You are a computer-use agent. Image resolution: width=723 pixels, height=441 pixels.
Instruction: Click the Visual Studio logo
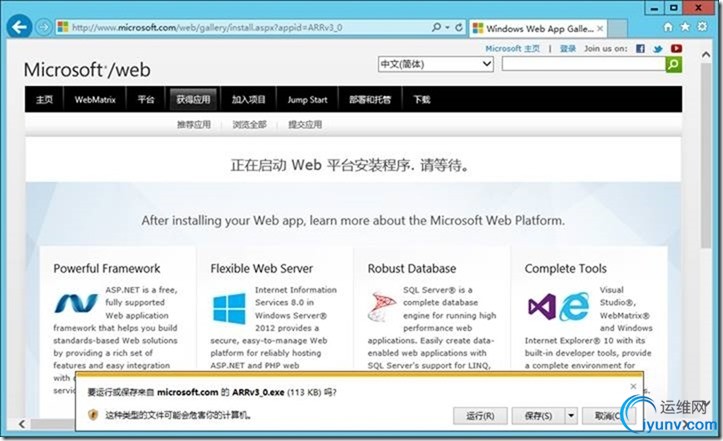tap(542, 307)
